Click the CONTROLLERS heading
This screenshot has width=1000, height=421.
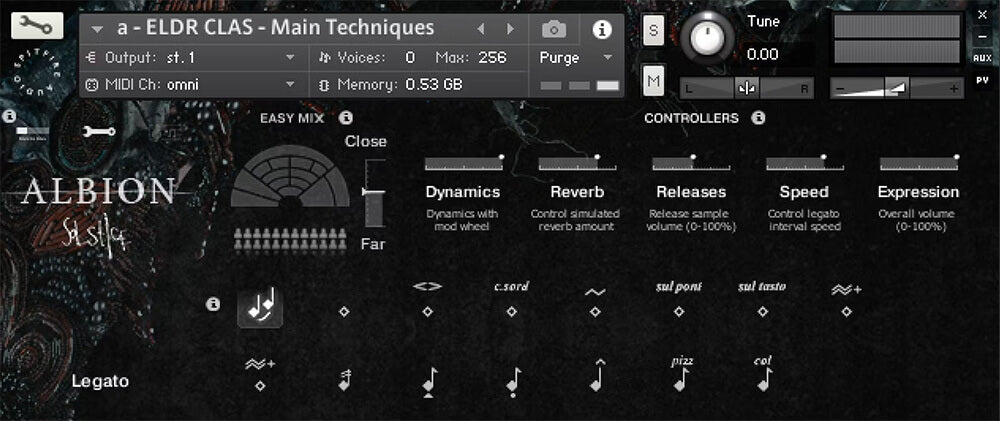tap(691, 118)
